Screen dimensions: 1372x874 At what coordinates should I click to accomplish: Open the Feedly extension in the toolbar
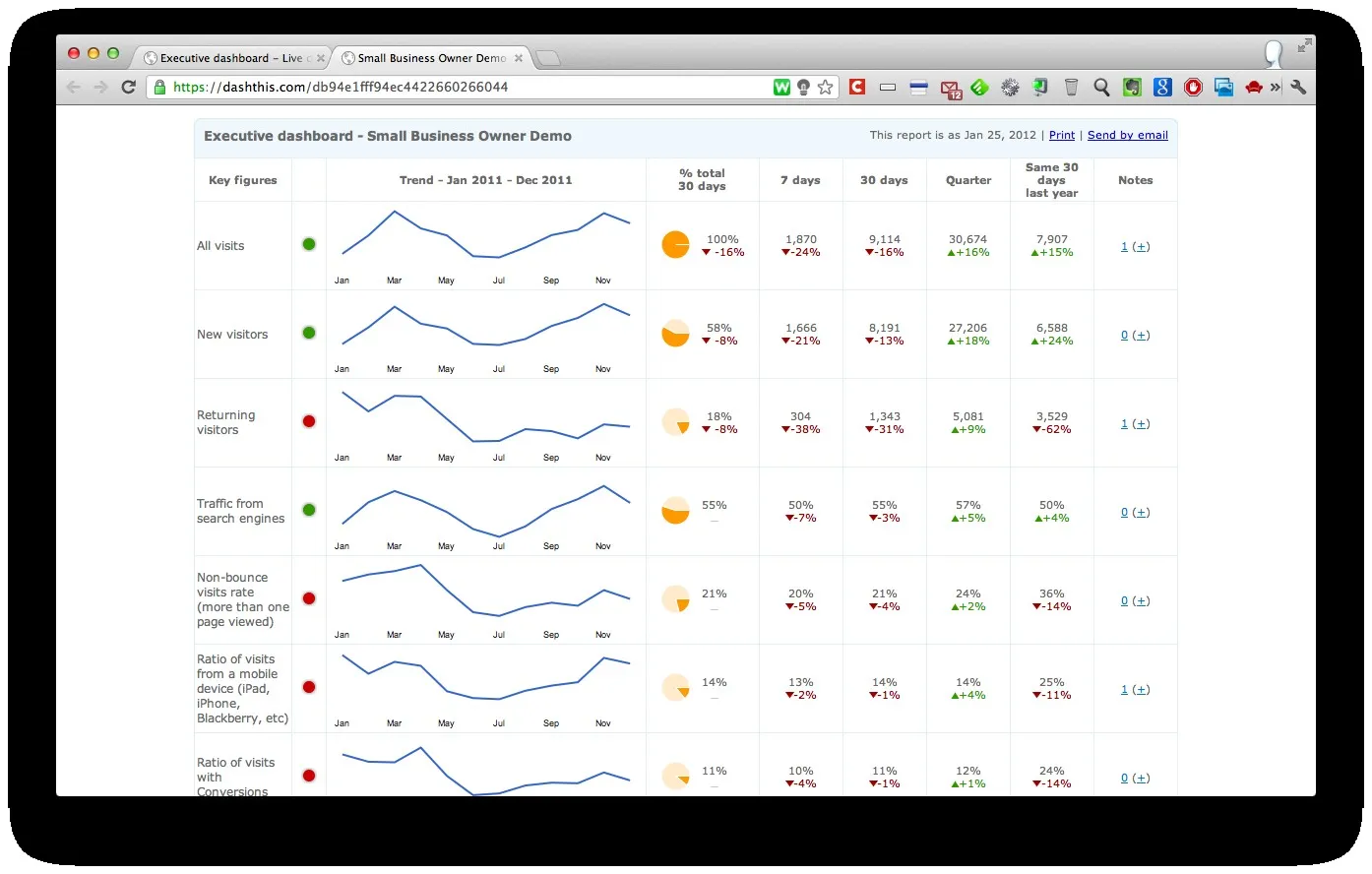tap(979, 88)
